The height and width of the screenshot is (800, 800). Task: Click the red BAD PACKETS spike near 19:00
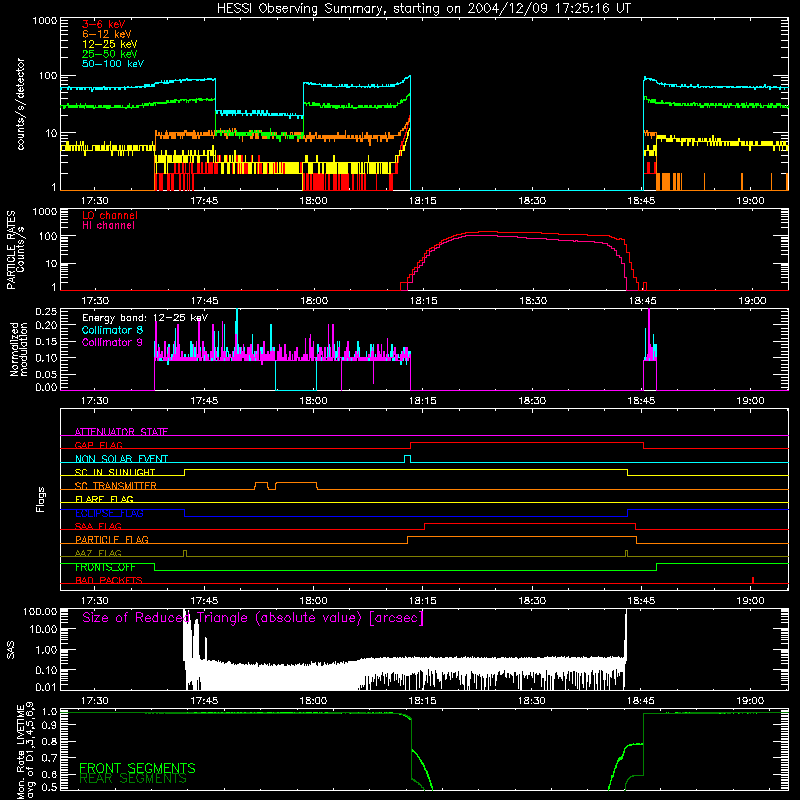(753, 580)
